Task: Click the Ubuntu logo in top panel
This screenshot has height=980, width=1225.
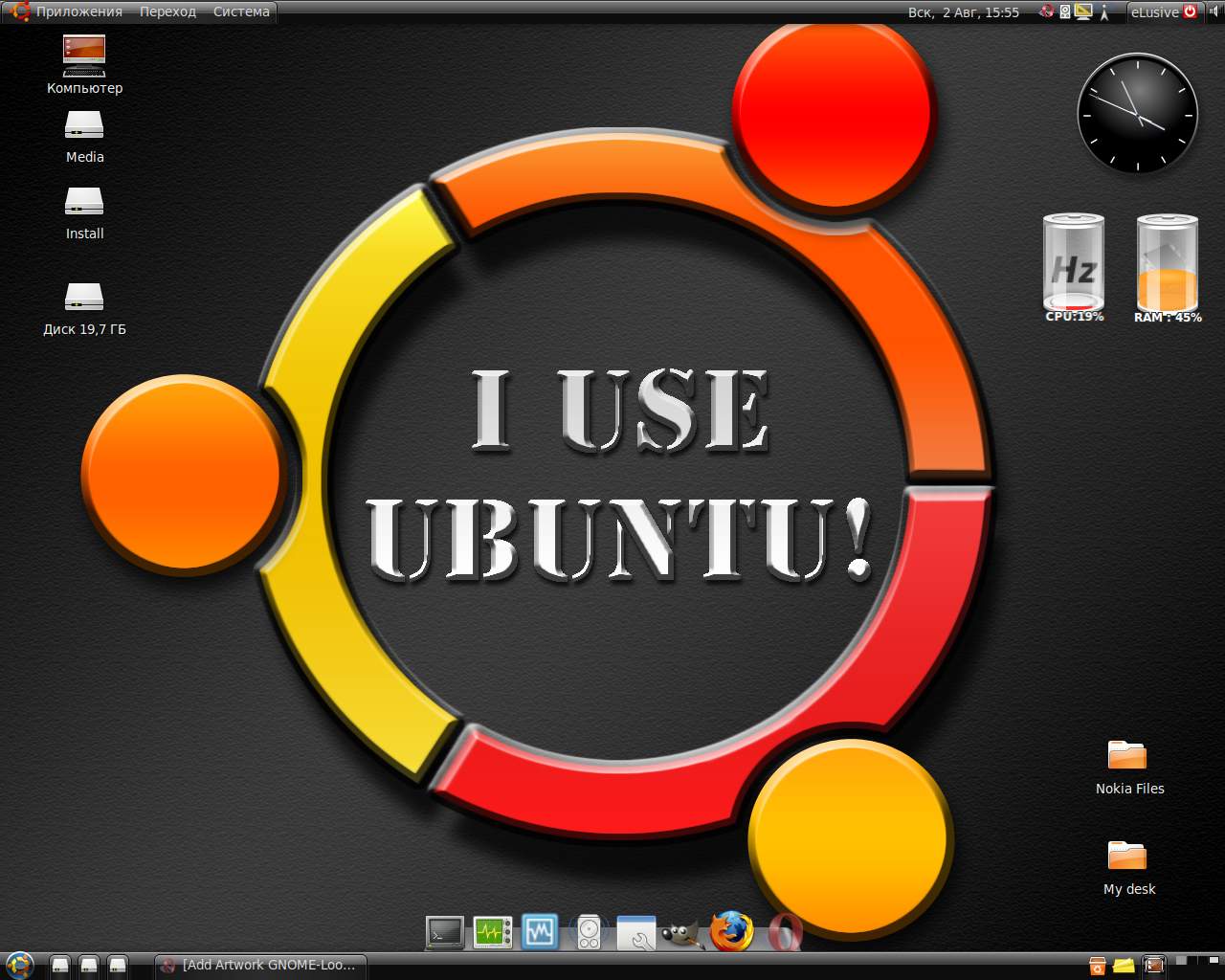Action: [x=20, y=11]
